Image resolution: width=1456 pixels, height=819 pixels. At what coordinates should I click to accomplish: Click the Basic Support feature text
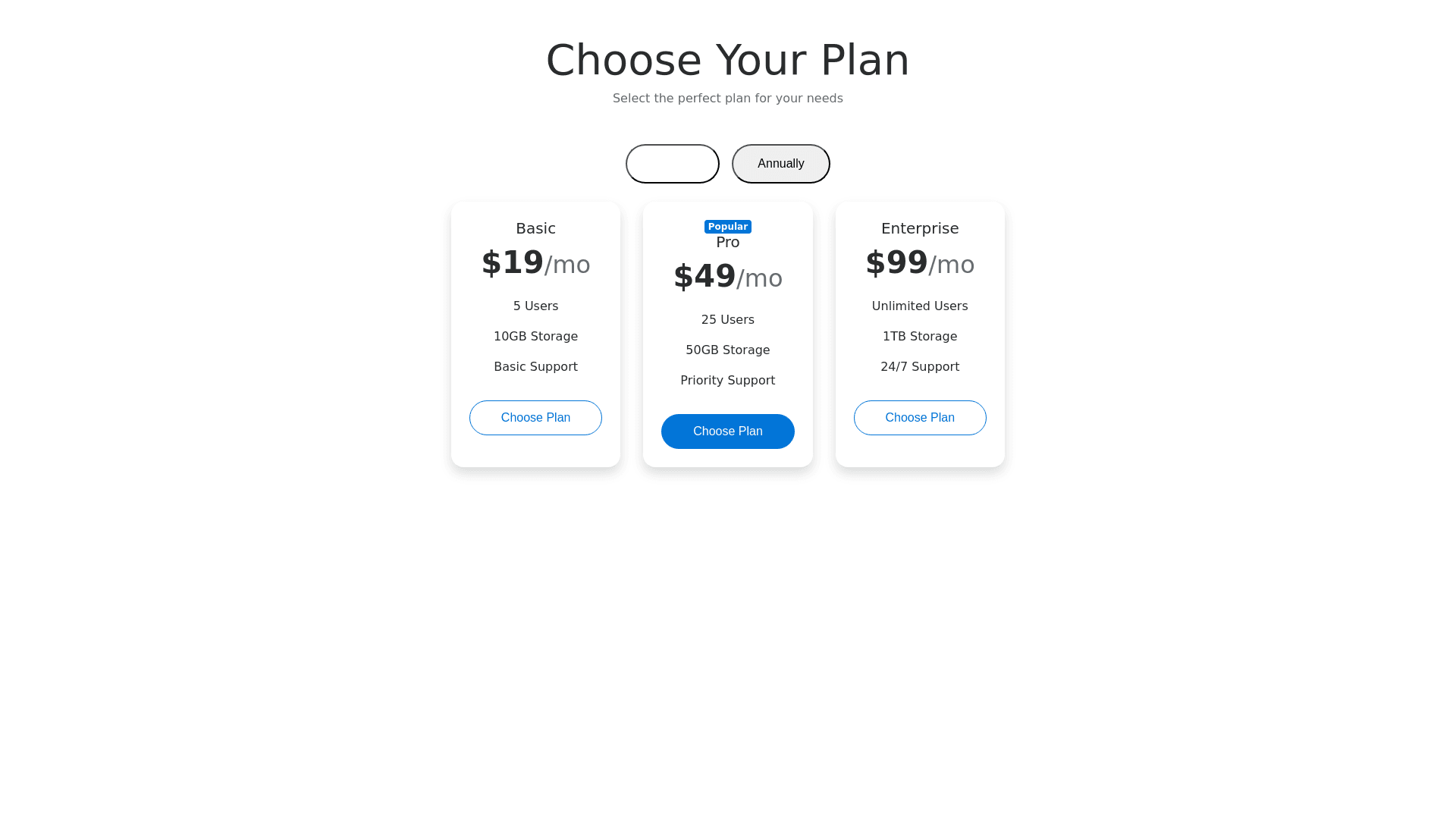pos(535,367)
